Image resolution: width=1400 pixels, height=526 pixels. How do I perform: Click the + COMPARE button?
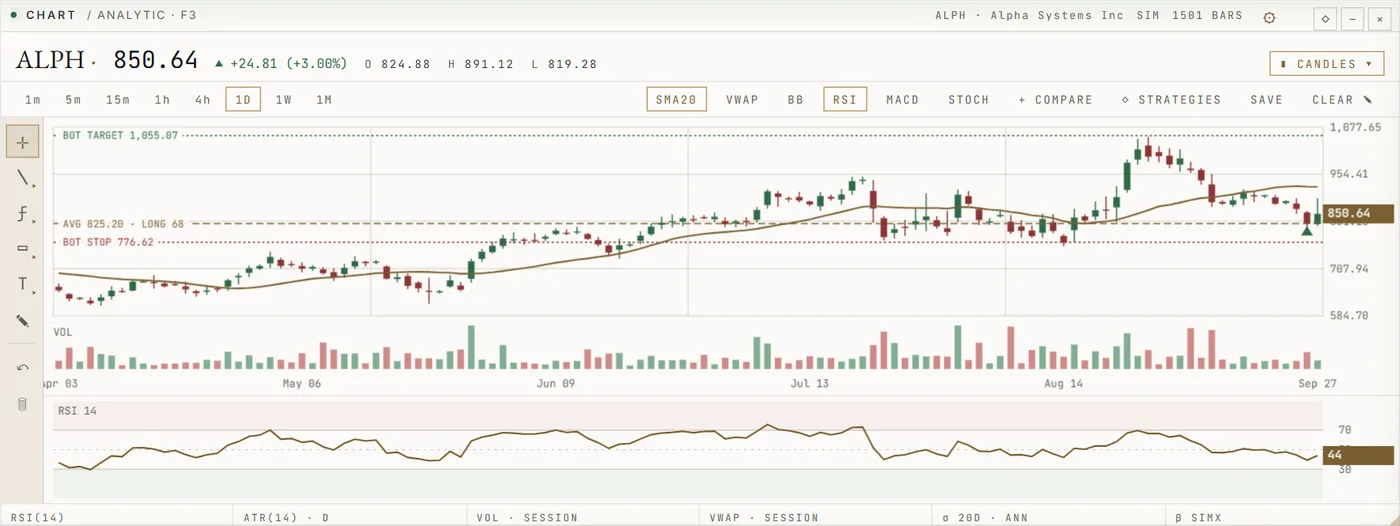(x=1055, y=100)
